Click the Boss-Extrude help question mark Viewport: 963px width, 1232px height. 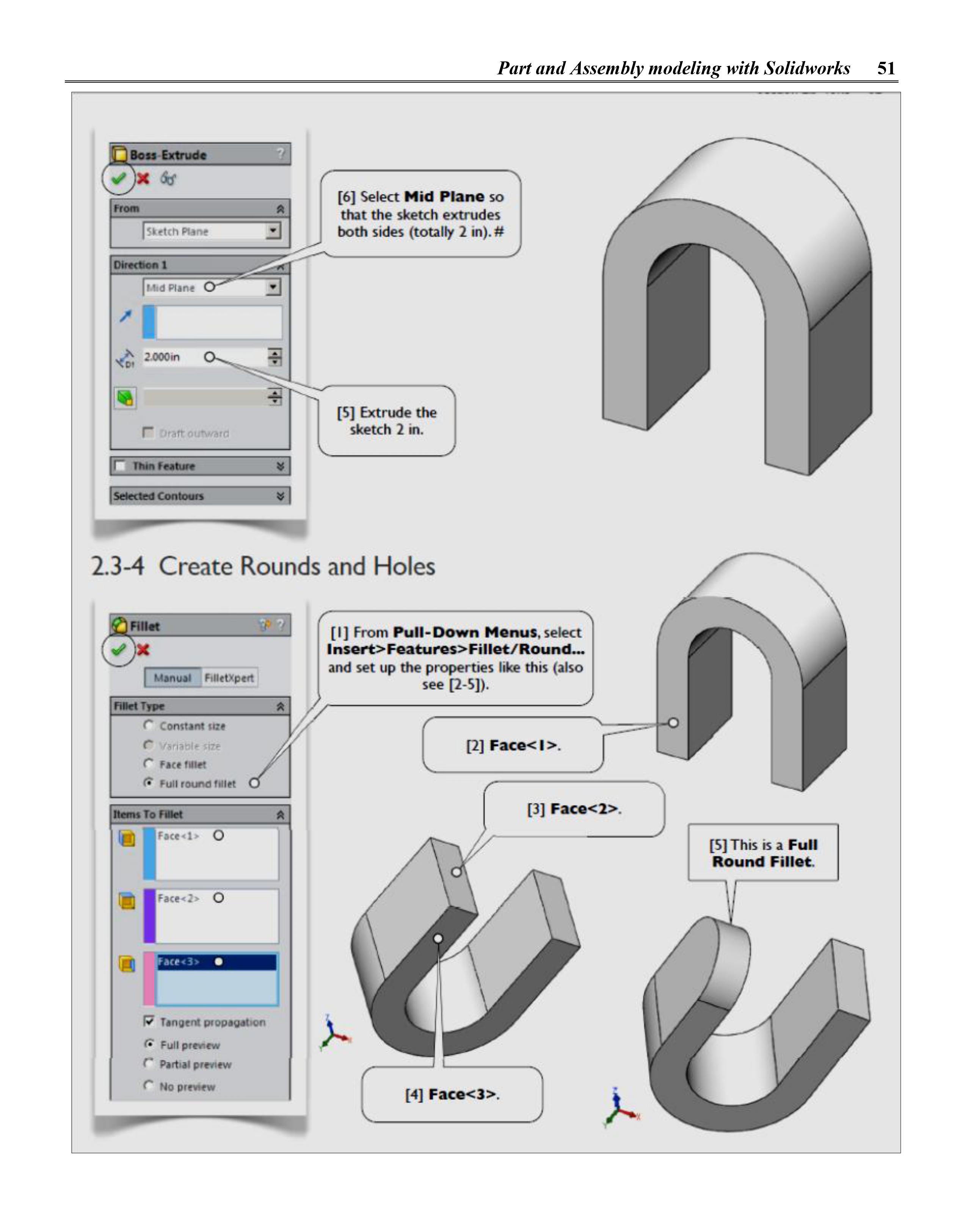click(281, 154)
